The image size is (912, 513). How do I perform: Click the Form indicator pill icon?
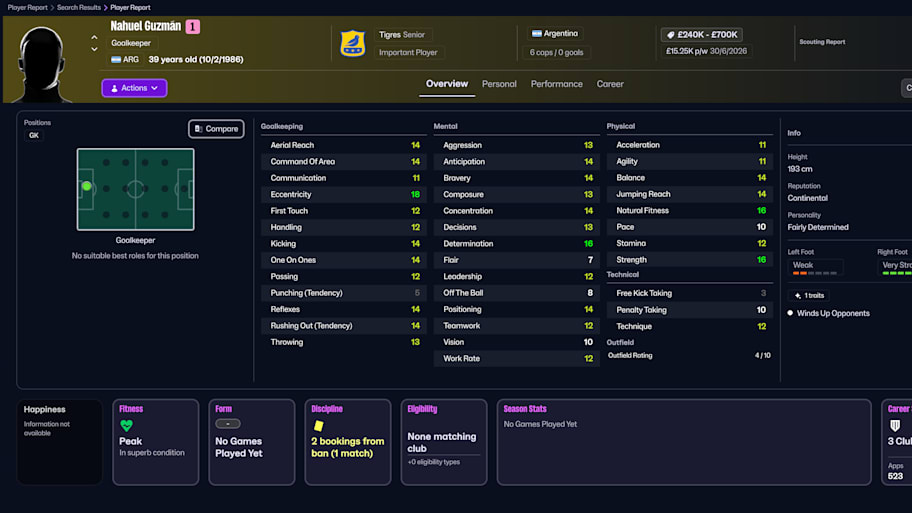(x=227, y=424)
